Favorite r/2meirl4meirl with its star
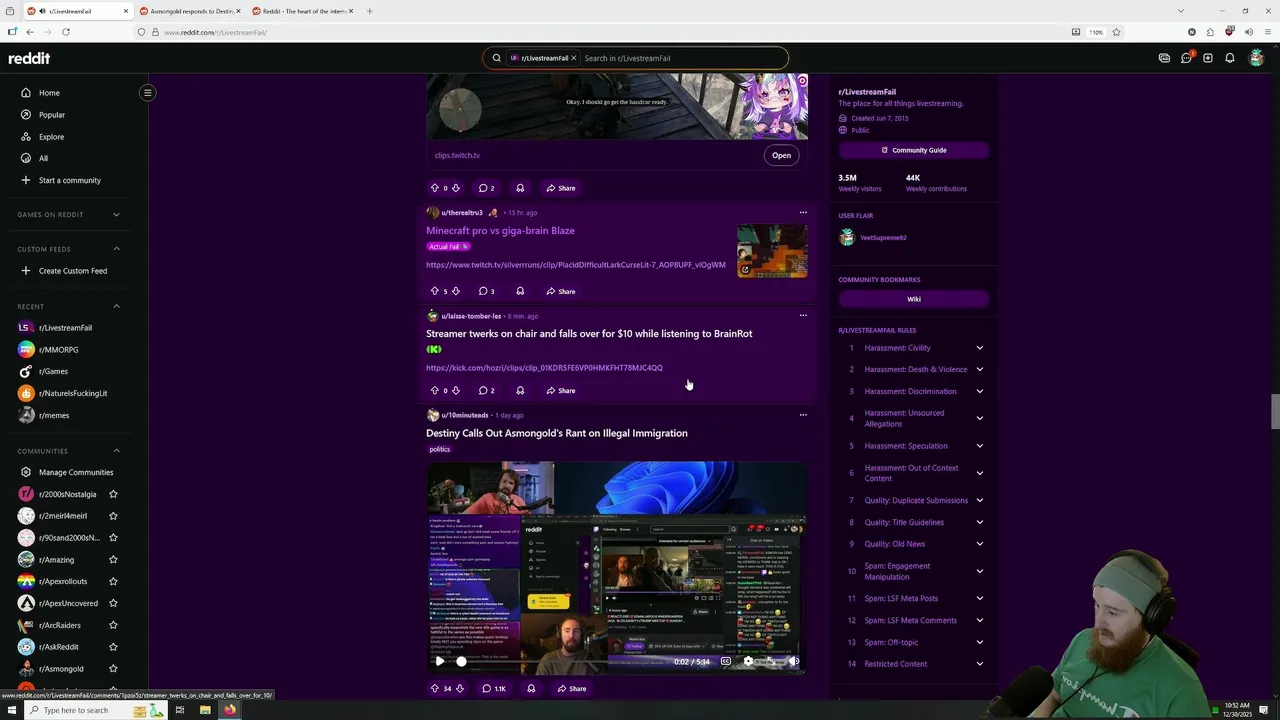The image size is (1280, 720). (113, 516)
